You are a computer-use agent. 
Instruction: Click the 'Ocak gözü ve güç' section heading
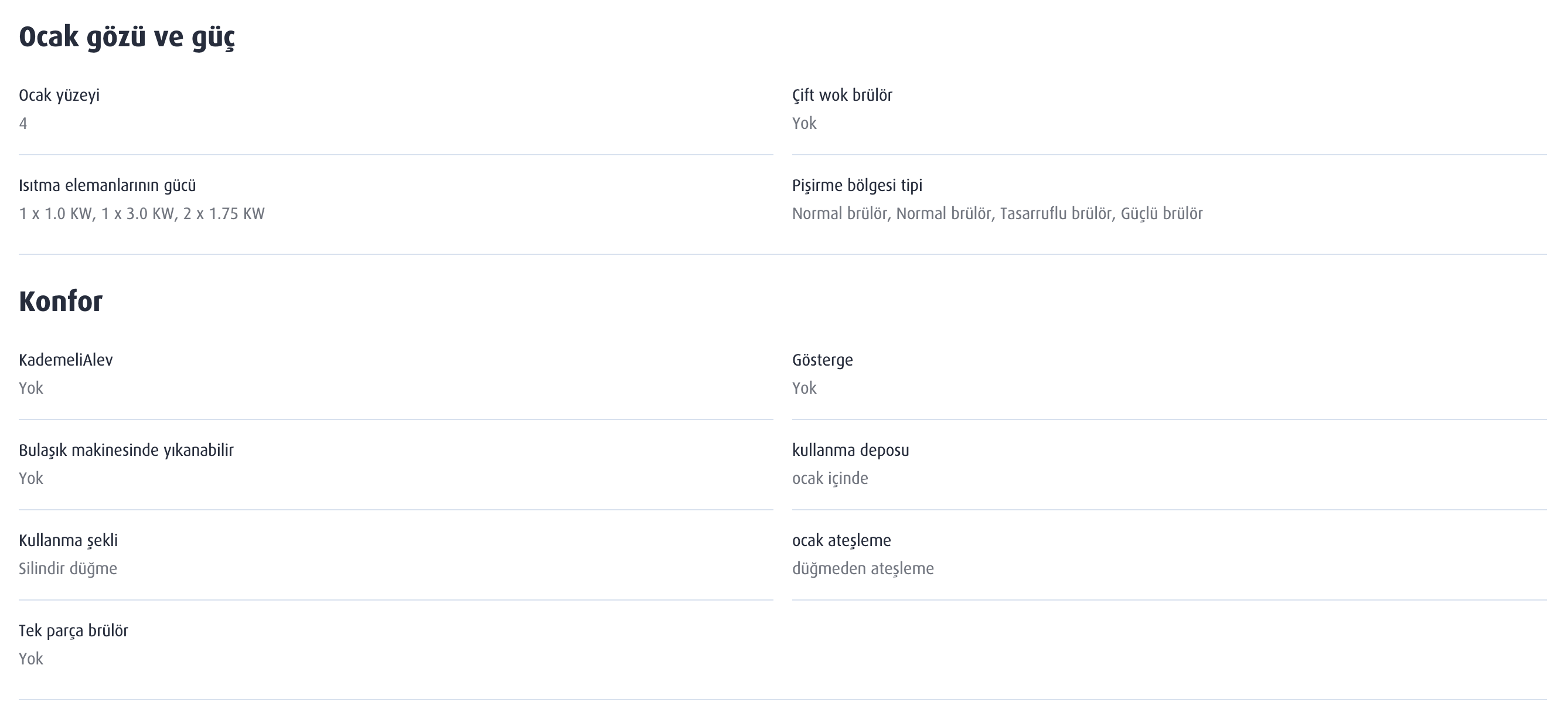pyautogui.click(x=127, y=37)
